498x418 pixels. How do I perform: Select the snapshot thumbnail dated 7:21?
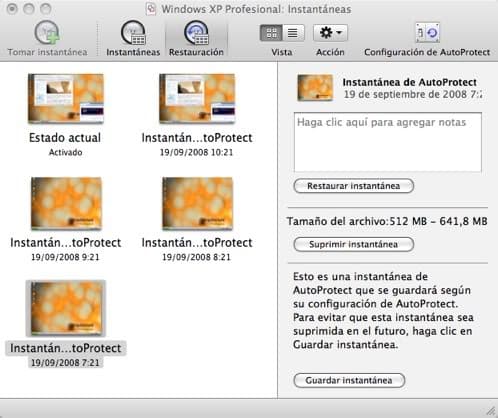[x=66, y=308]
